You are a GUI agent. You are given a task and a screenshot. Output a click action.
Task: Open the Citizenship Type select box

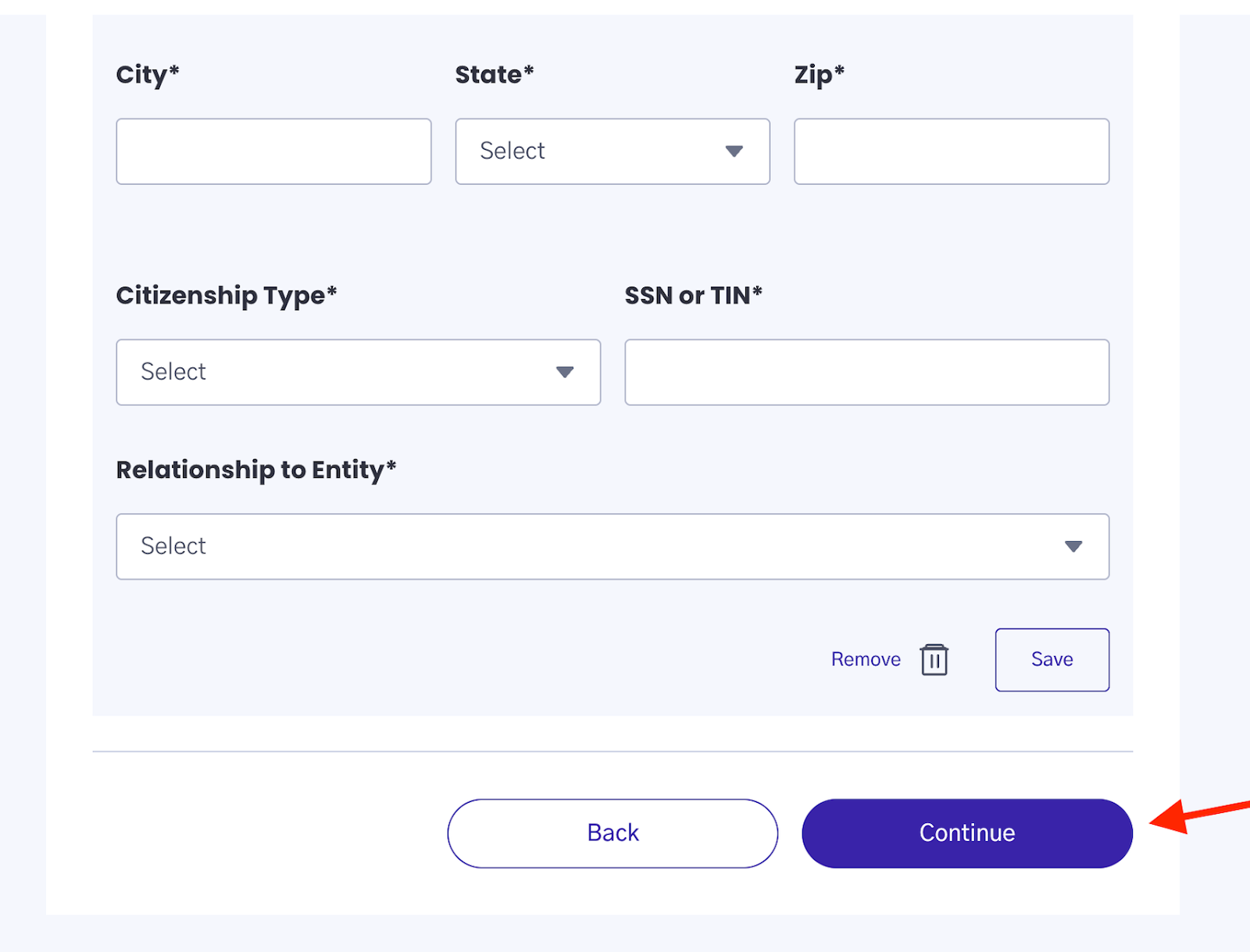[x=359, y=373]
